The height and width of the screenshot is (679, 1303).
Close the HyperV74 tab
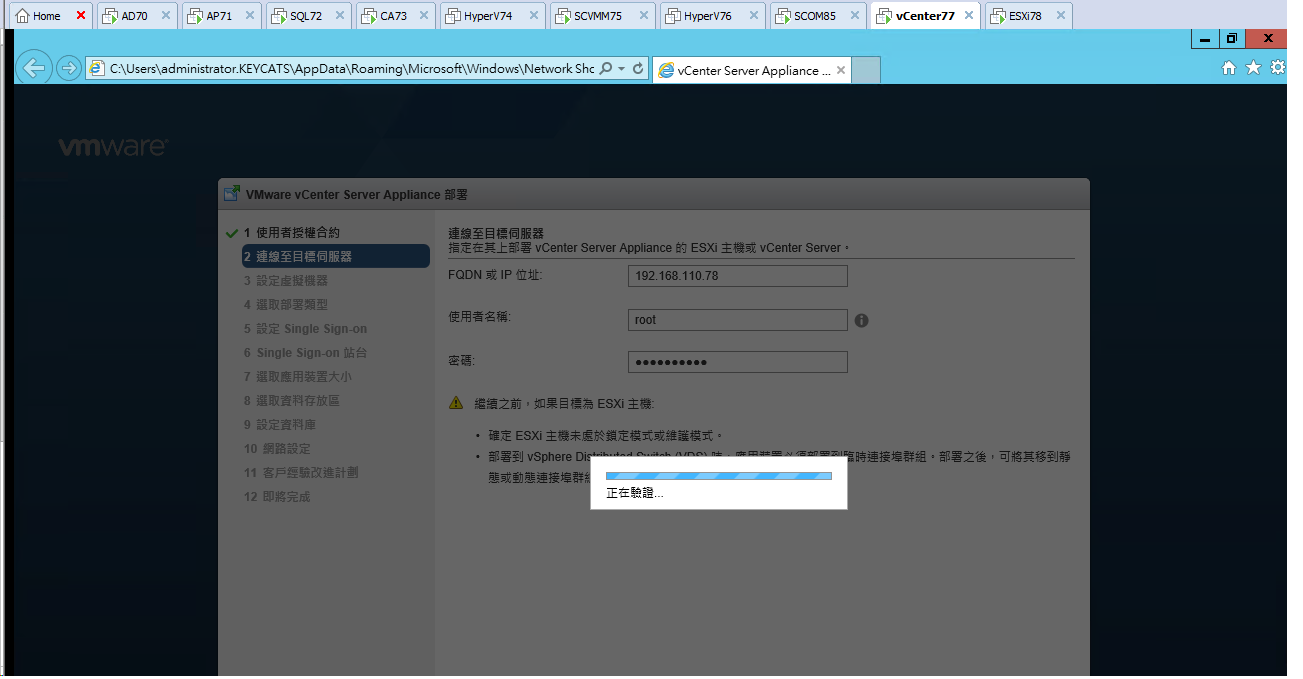[532, 16]
